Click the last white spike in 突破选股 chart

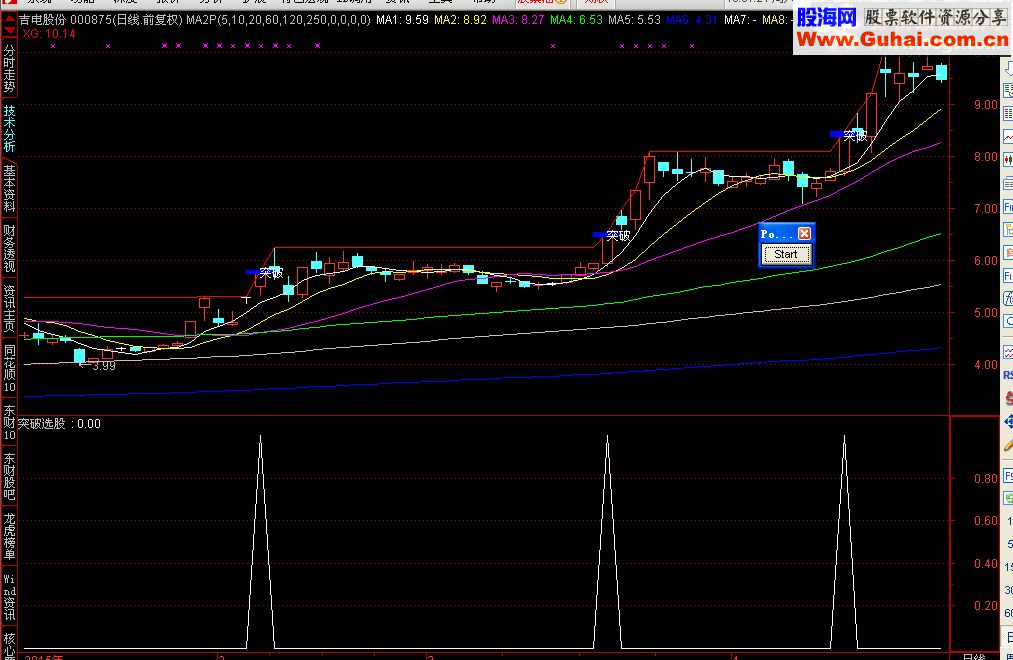click(844, 541)
